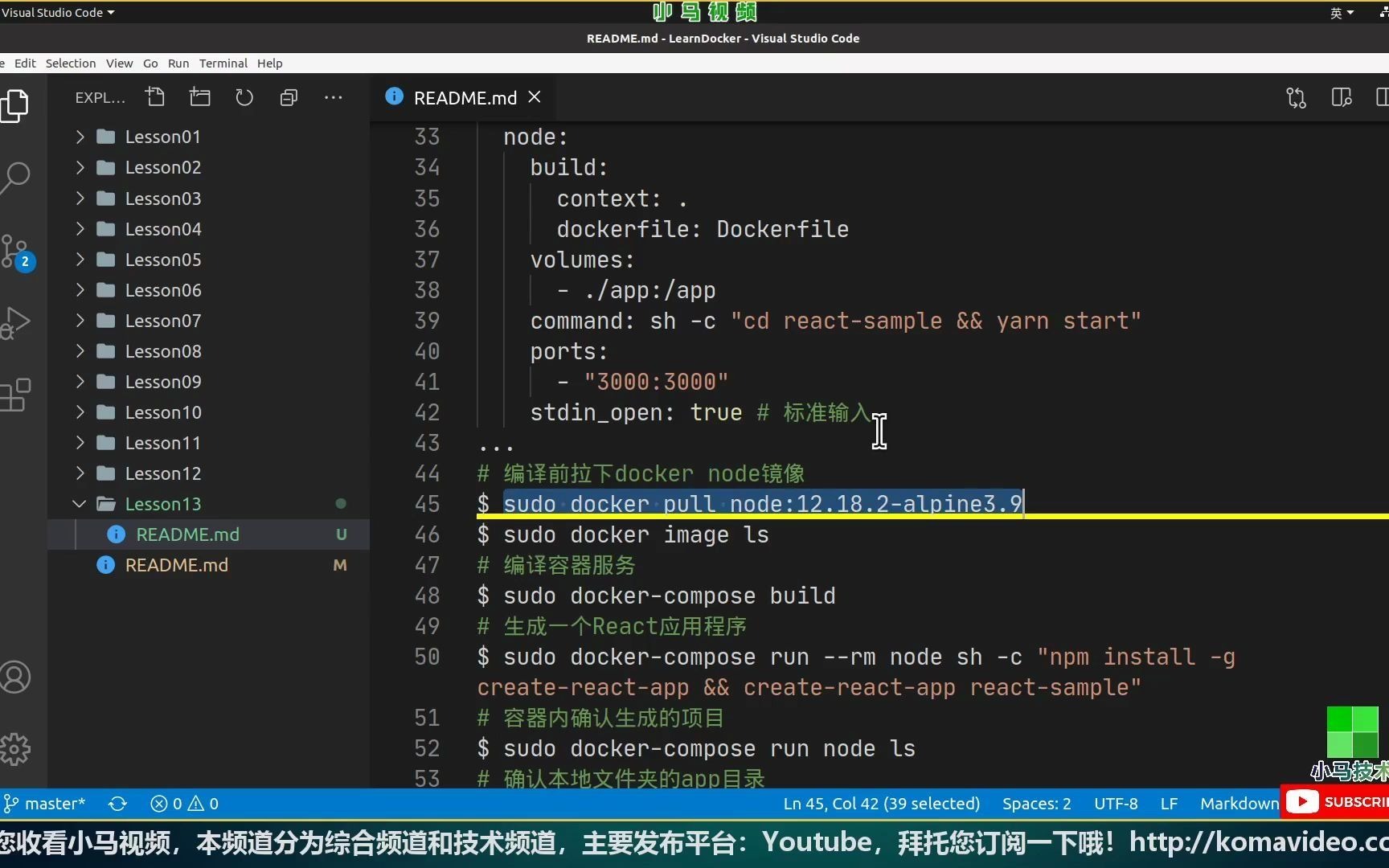Change end of line sequence LF
This screenshot has height=868, width=1389.
click(1169, 804)
